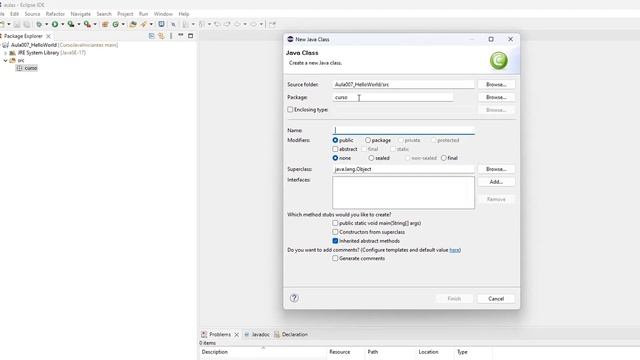The image size is (640, 360).
Task: Open the Project menu
Action: coord(125,14)
